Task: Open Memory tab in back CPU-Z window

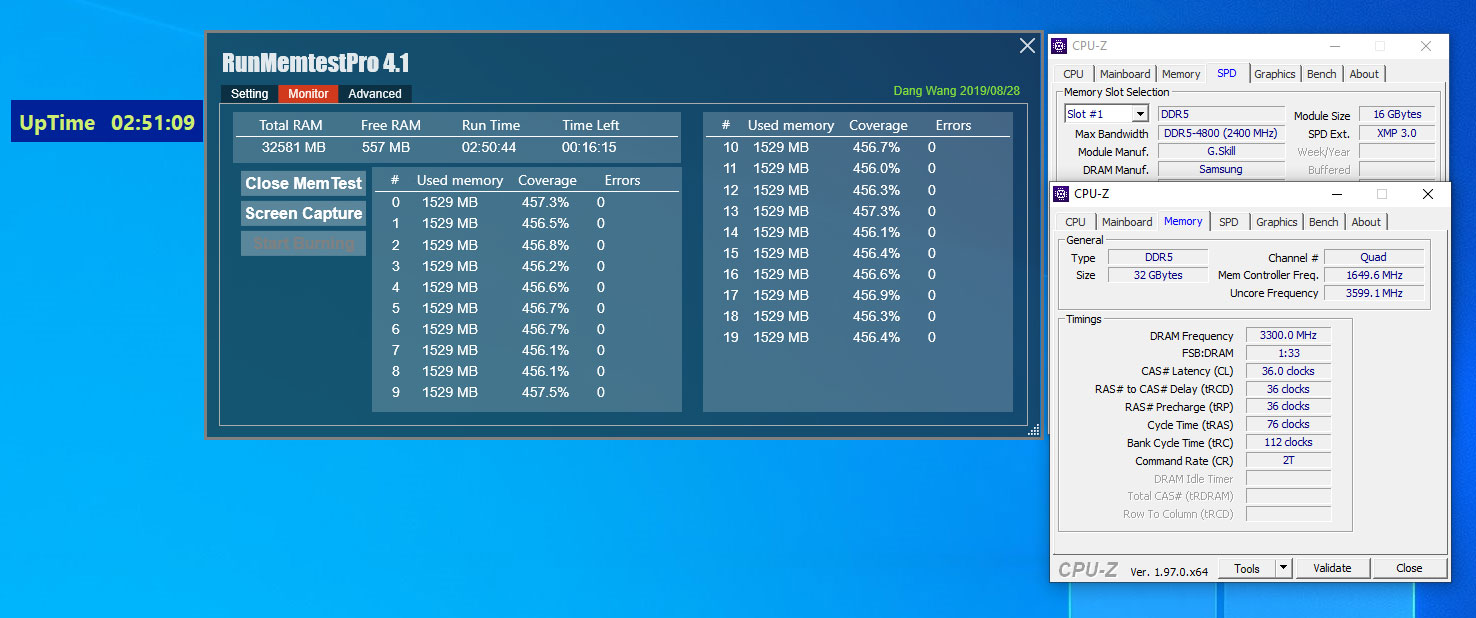Action: point(1181,74)
